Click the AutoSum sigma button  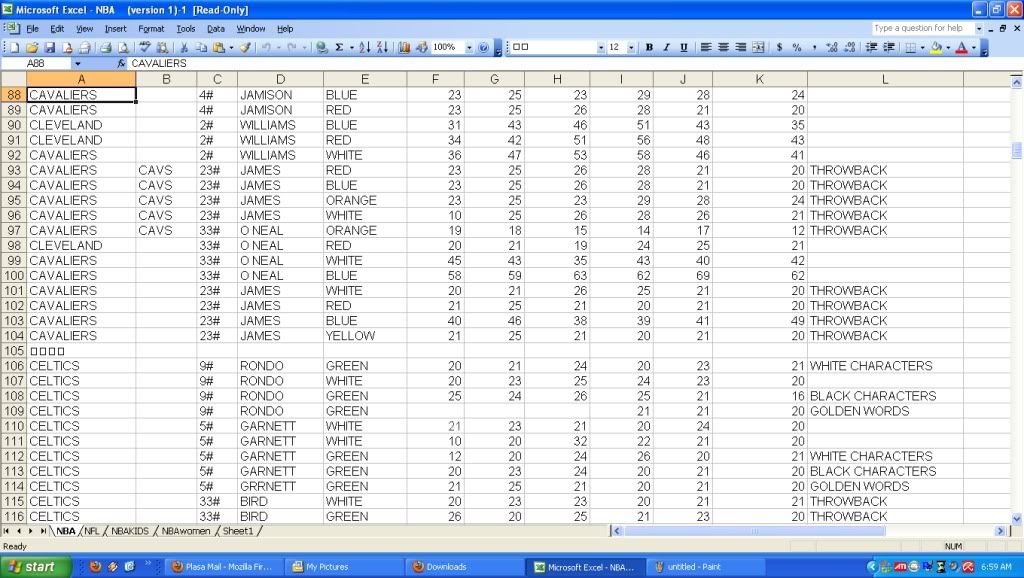click(340, 47)
